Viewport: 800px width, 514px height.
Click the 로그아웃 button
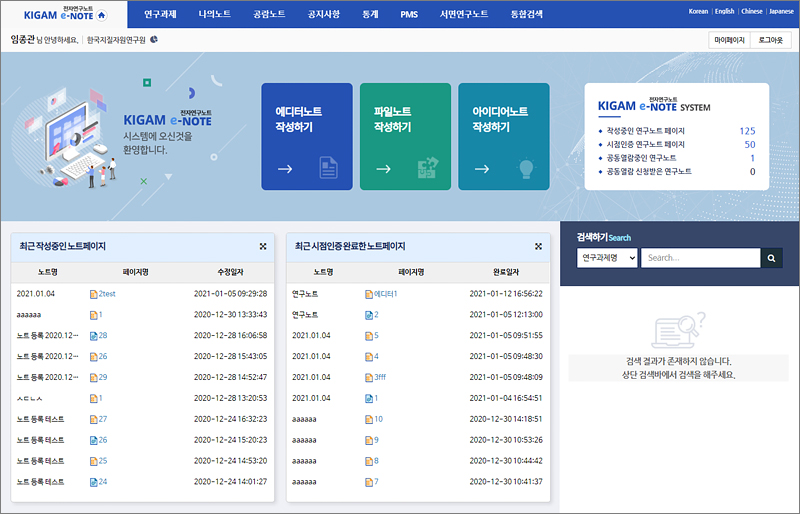(771, 40)
